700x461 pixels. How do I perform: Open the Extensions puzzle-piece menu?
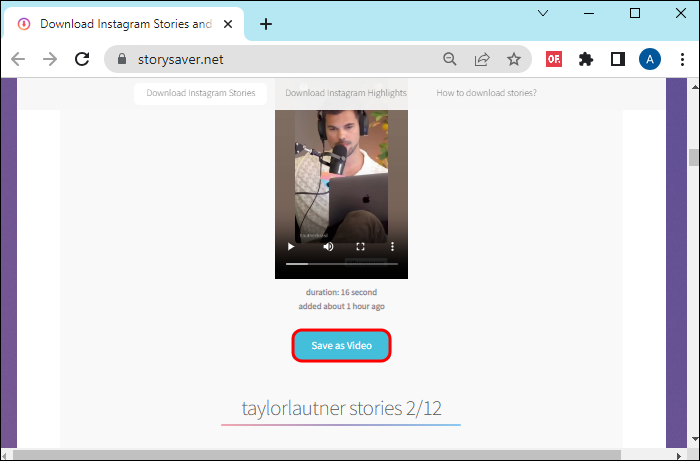(x=586, y=59)
